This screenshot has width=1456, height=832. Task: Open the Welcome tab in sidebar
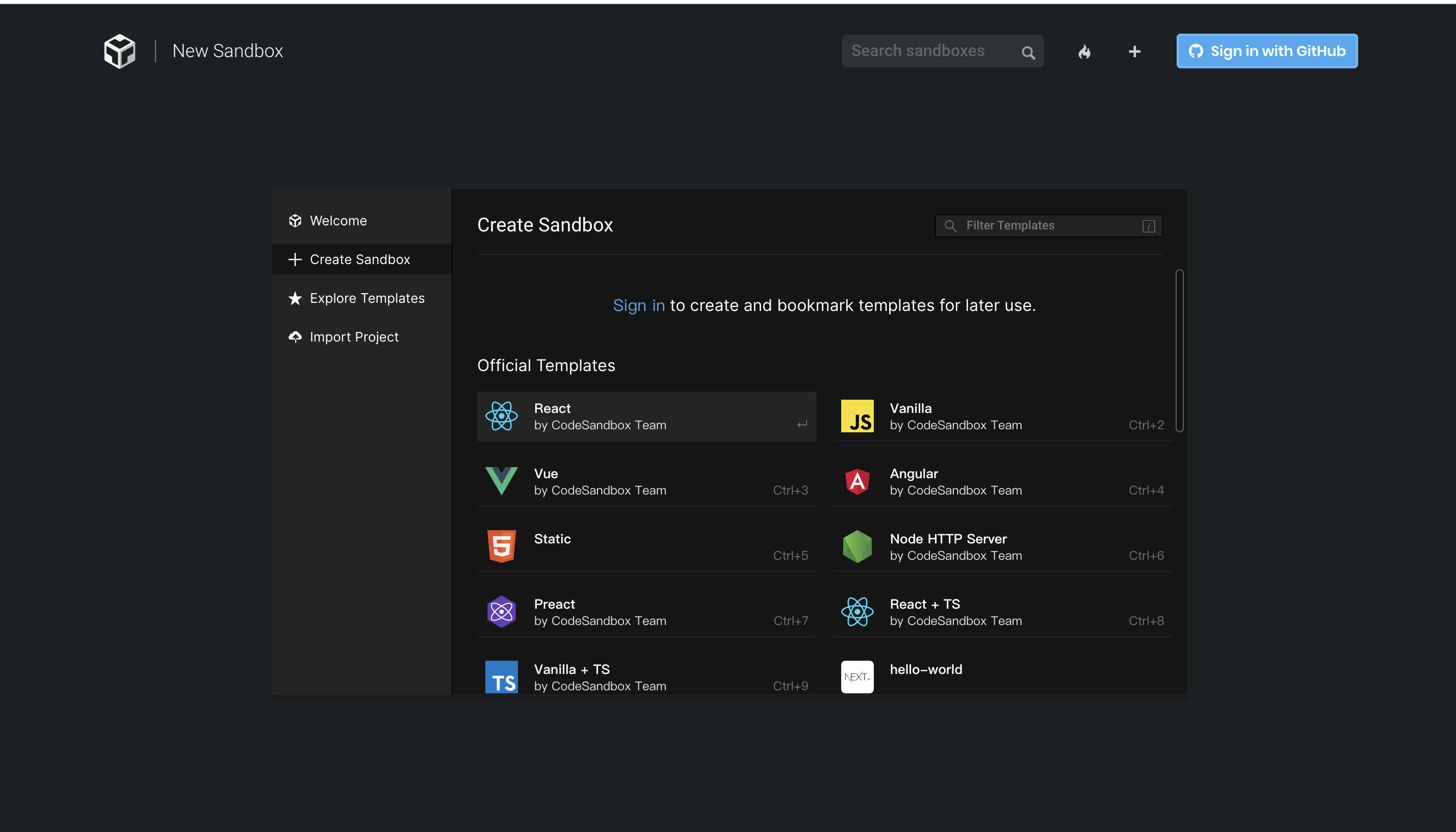pos(337,221)
